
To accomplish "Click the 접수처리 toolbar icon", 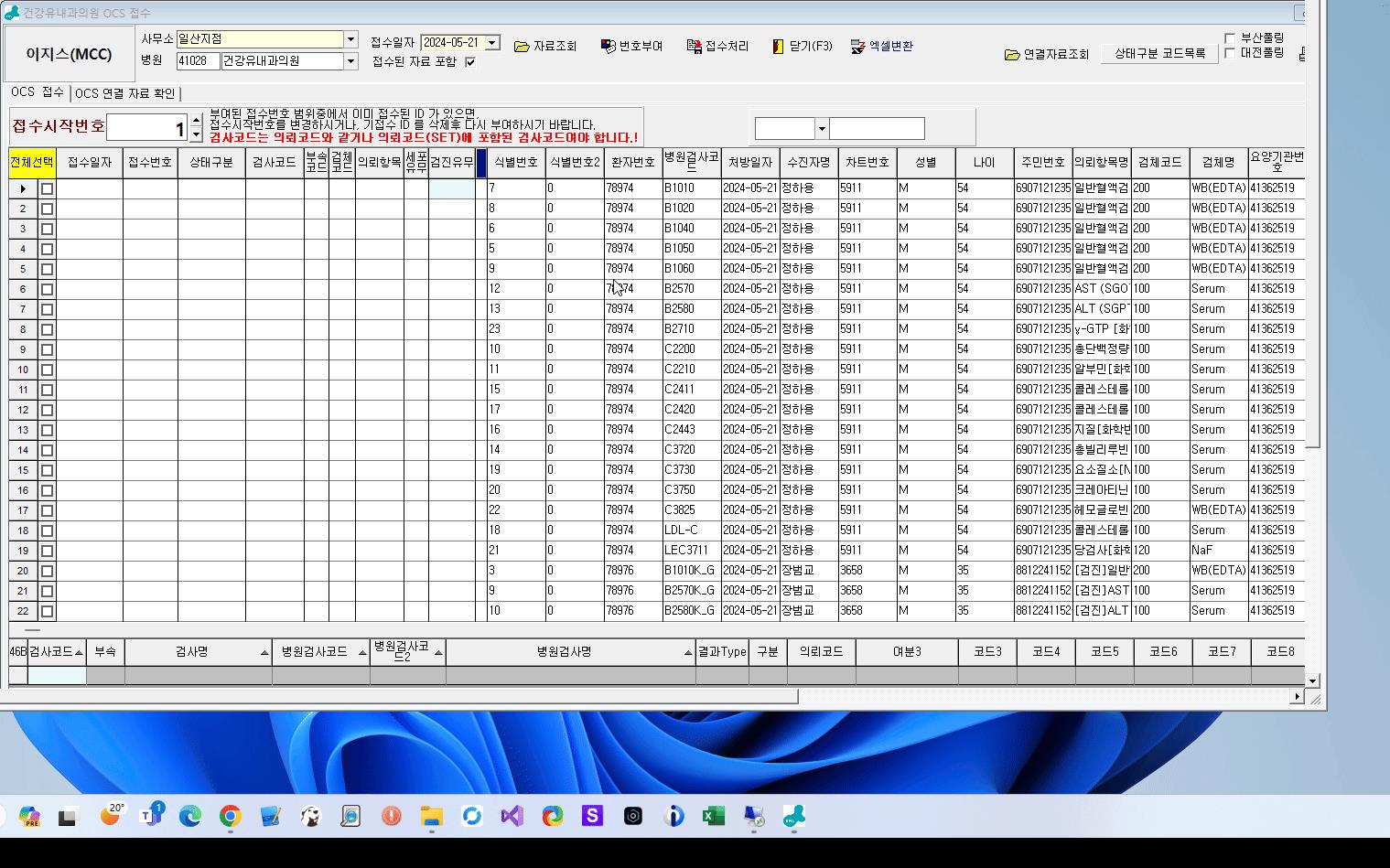I will click(x=694, y=47).
